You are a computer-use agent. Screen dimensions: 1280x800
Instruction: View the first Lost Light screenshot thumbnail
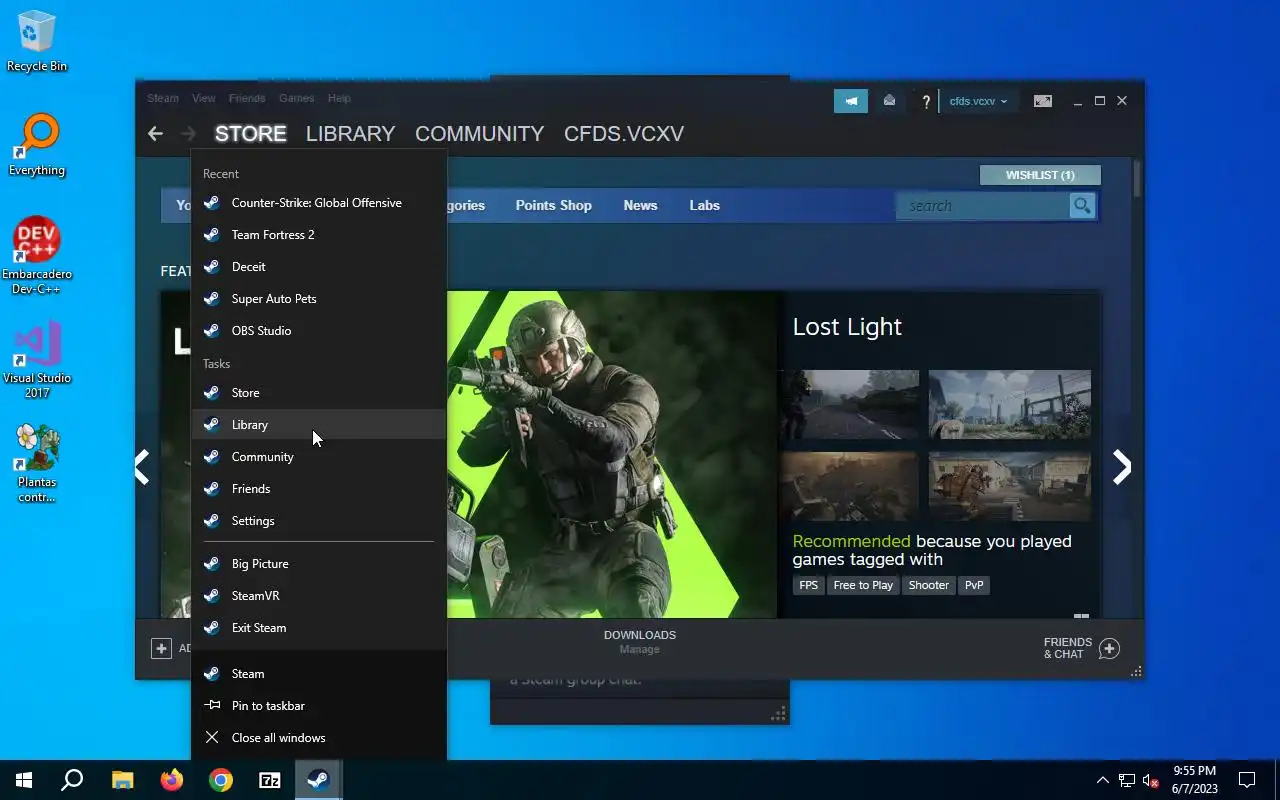pyautogui.click(x=850, y=404)
